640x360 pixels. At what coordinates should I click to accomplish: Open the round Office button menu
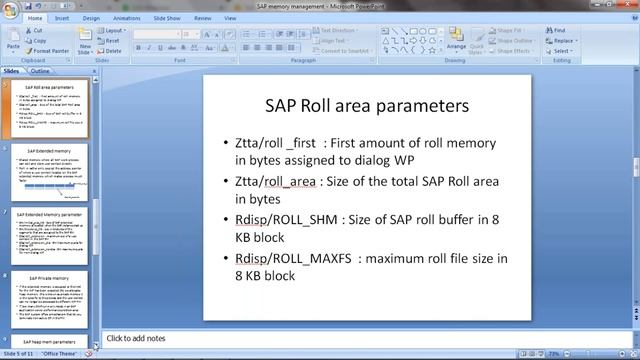tap(10, 10)
